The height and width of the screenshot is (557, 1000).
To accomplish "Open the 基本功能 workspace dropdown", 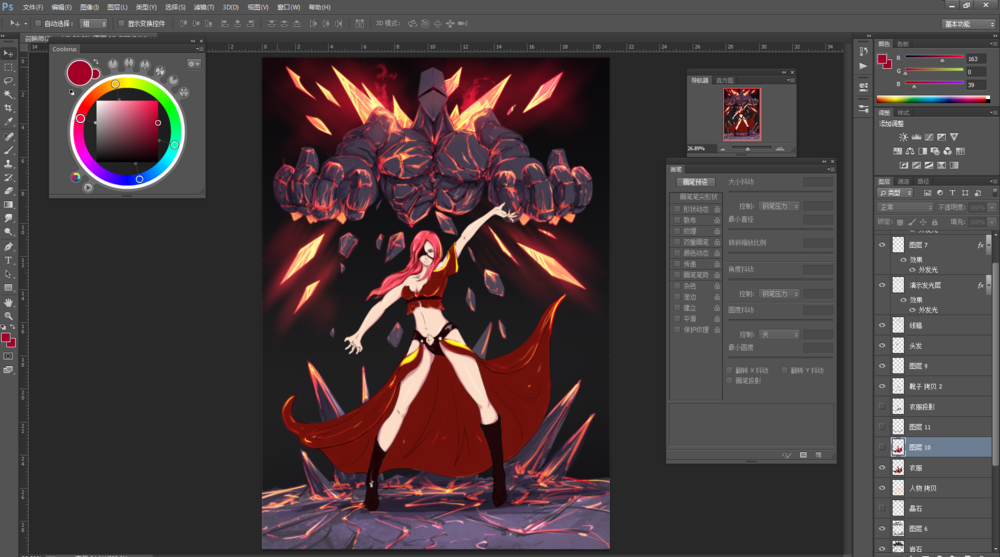I will 968,22.
